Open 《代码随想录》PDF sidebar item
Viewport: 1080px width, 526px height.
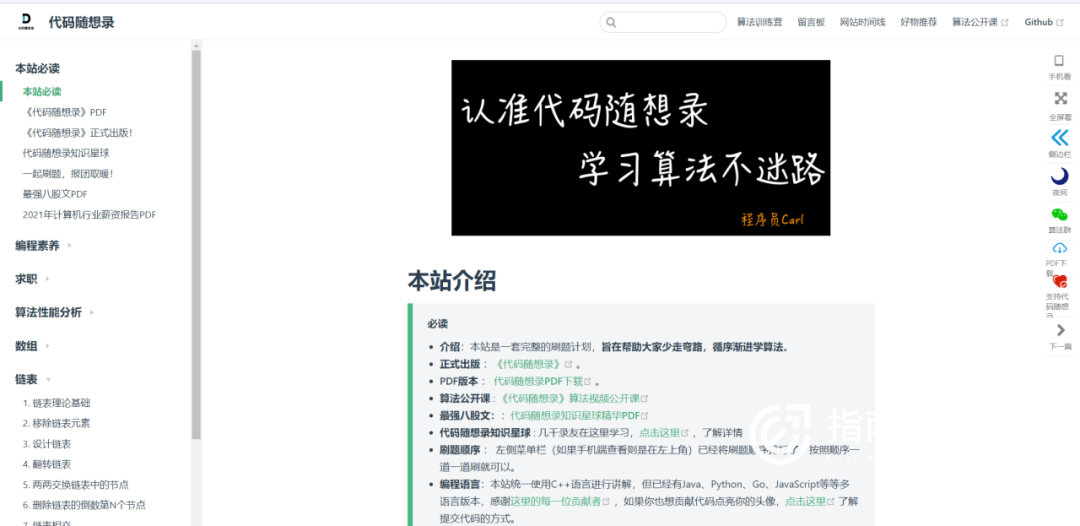point(65,112)
